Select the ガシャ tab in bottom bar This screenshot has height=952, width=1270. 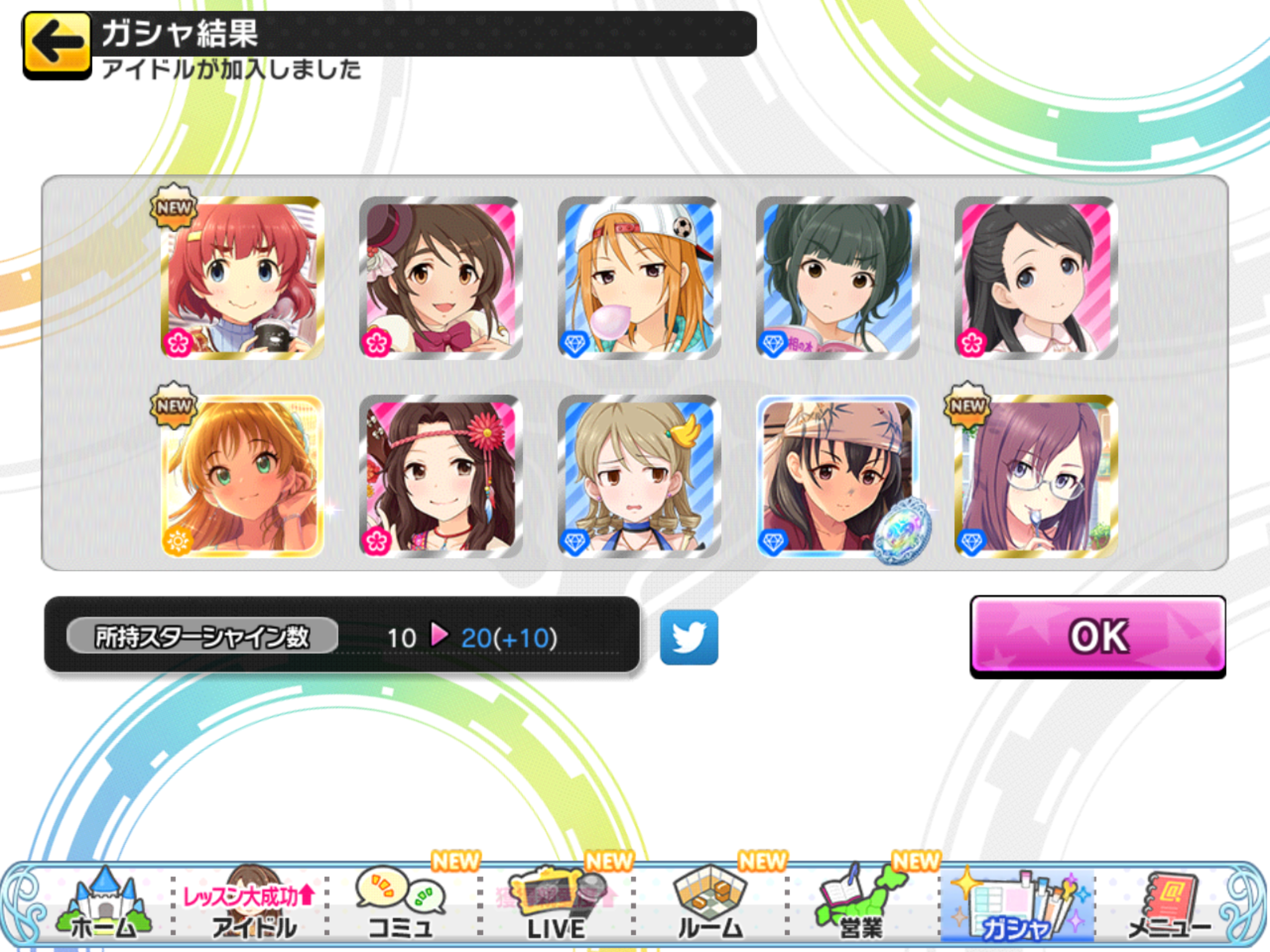point(1017,905)
